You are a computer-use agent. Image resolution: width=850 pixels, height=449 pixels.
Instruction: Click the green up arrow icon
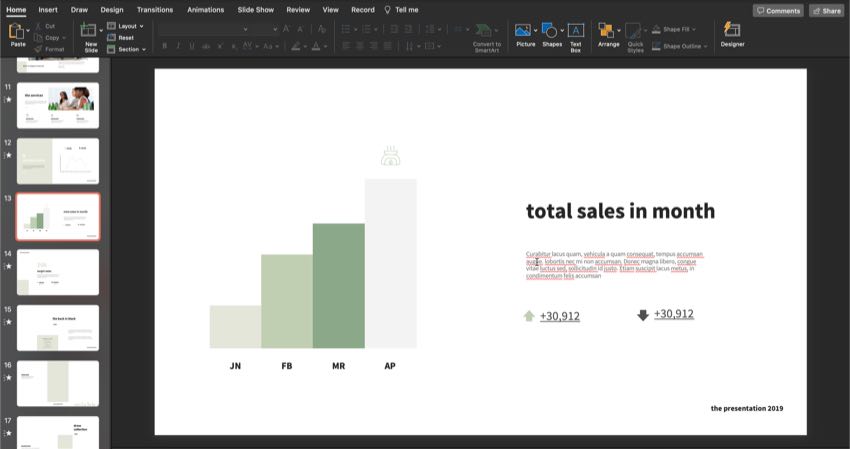pos(529,316)
